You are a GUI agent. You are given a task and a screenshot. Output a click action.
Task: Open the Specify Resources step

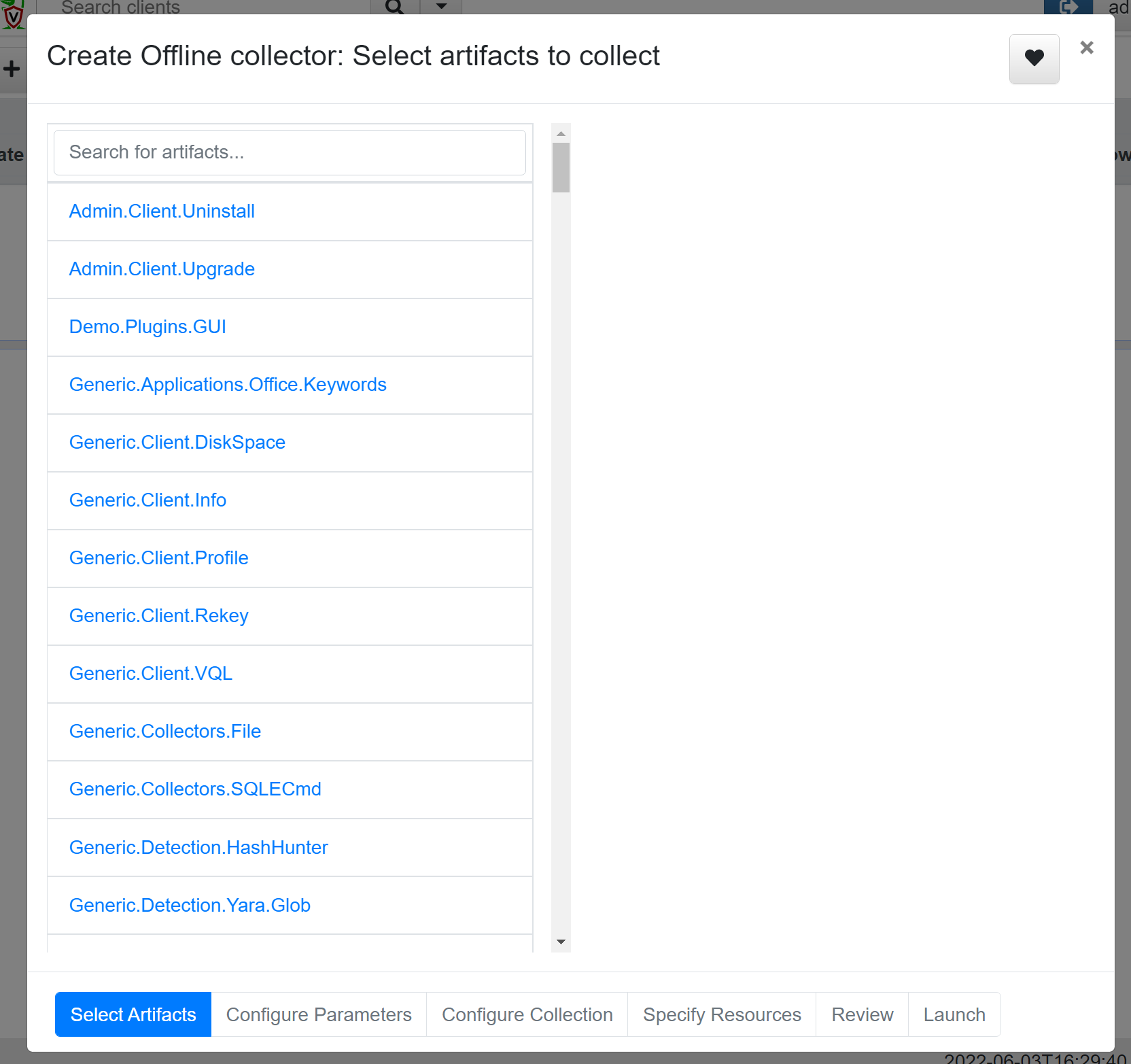pyautogui.click(x=722, y=1014)
